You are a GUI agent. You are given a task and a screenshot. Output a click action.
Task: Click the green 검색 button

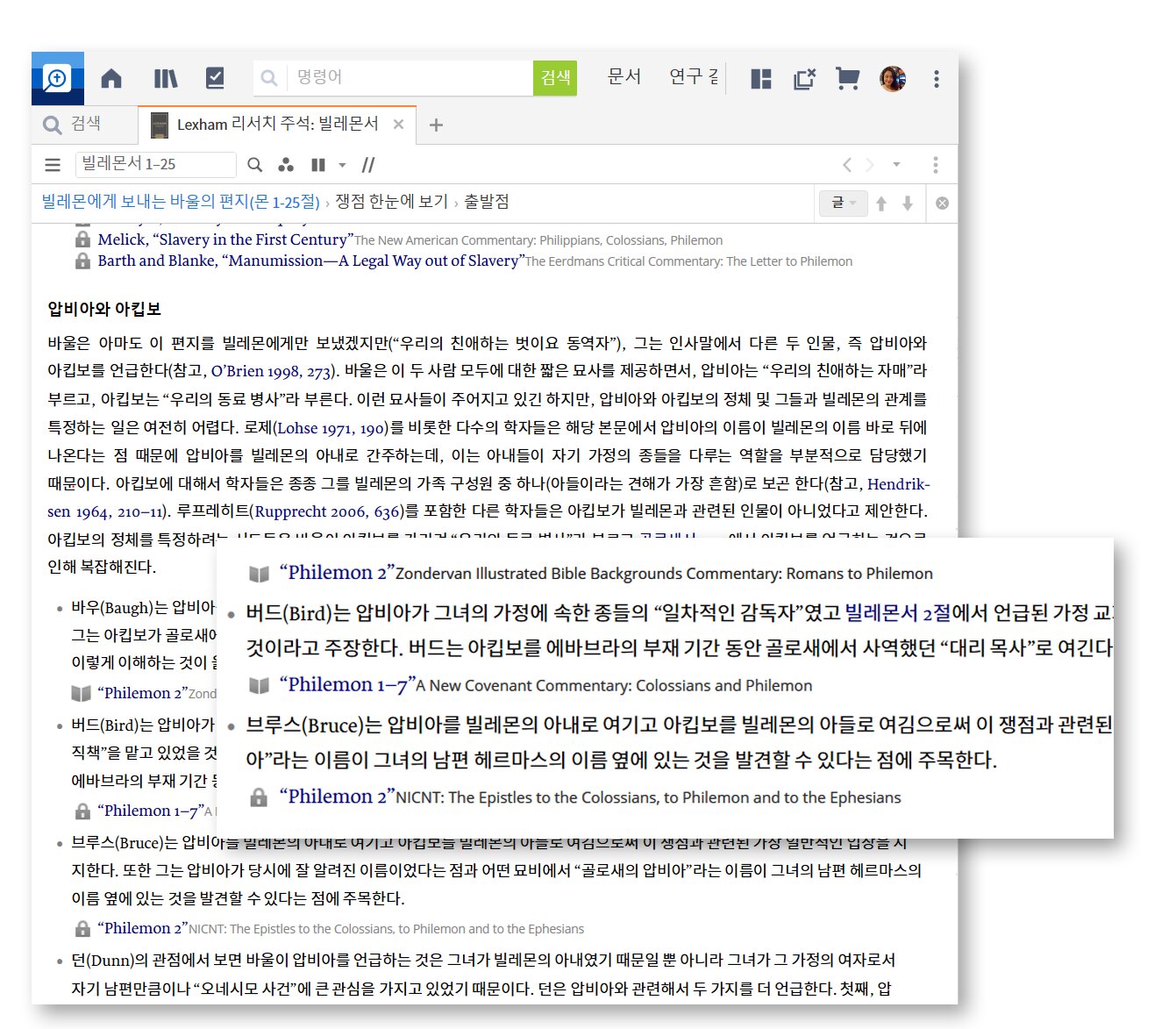click(x=555, y=78)
